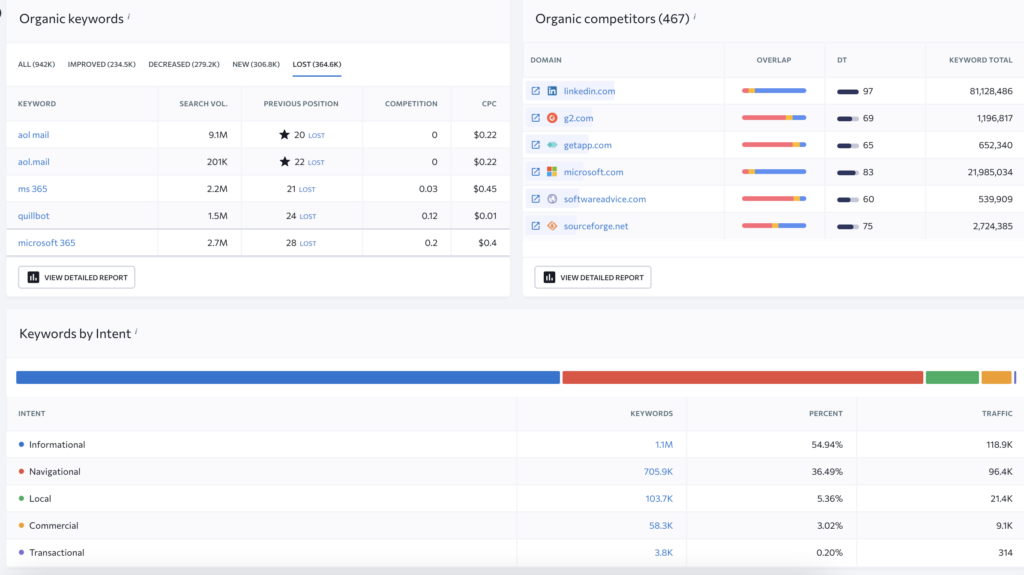Click the Informational intent row label
The width and height of the screenshot is (1024, 575).
[57, 444]
